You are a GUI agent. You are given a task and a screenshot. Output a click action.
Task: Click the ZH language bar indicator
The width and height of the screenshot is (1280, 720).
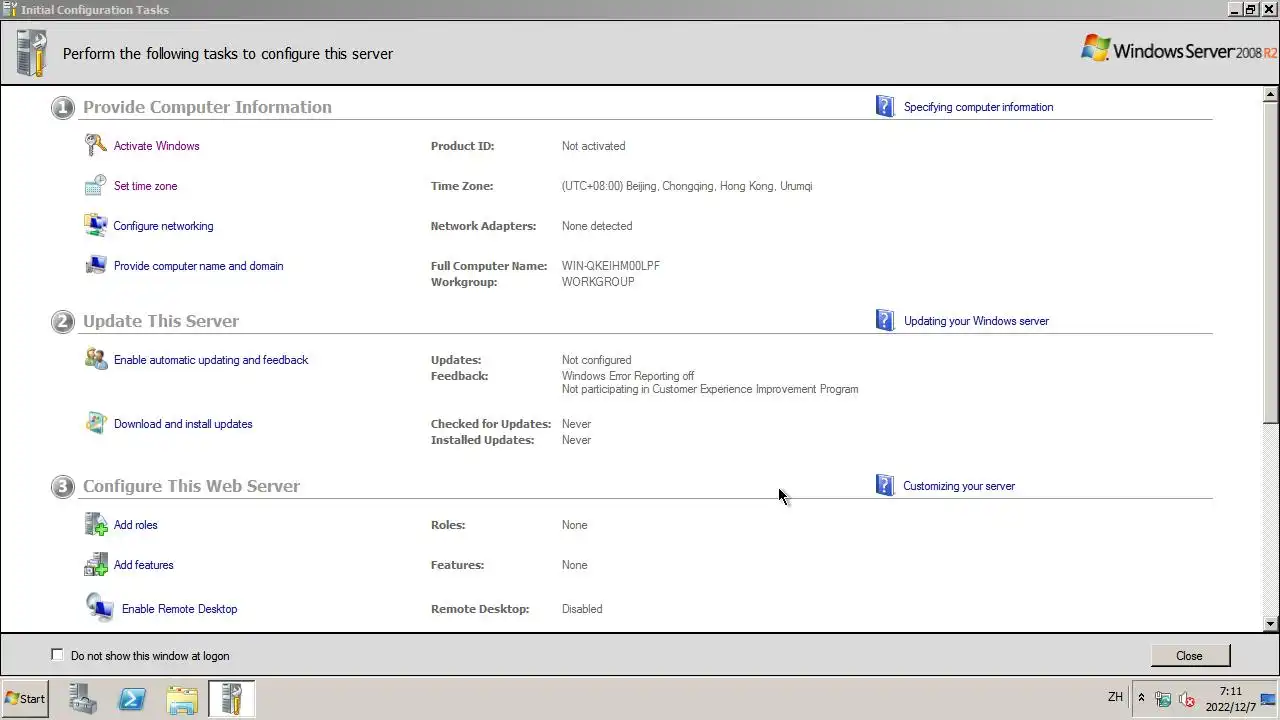coord(1115,697)
